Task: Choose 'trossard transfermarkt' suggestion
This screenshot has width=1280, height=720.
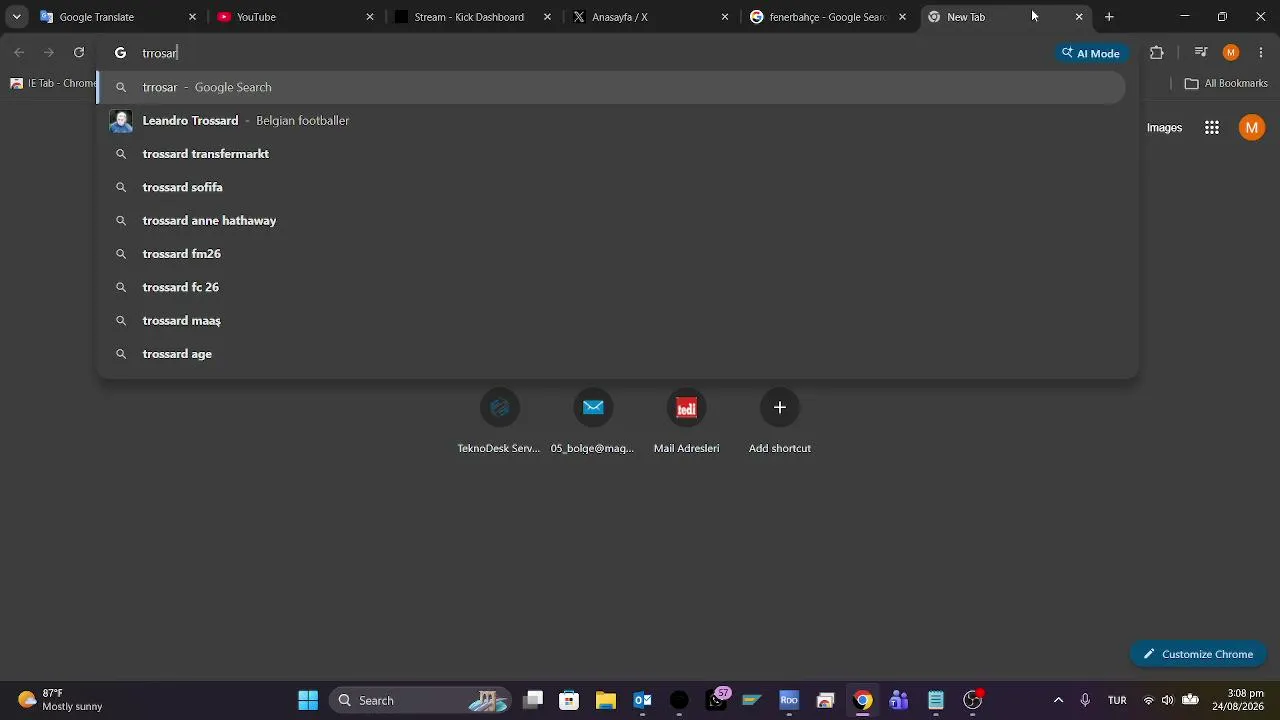Action: 611,154
